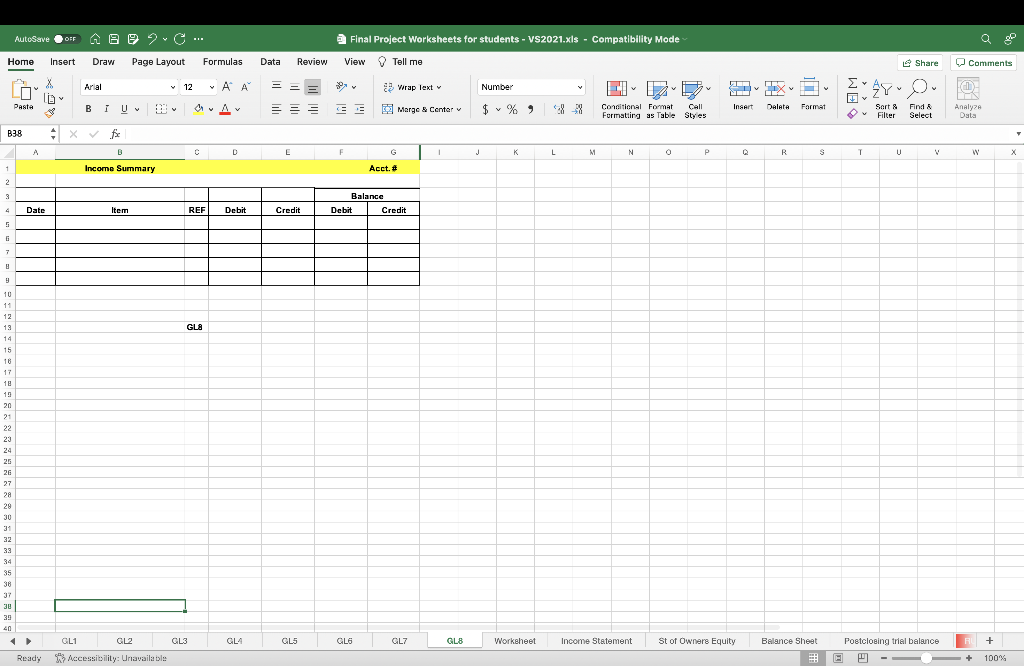
Task: Click the Format Painter brush icon
Action: click(x=50, y=113)
